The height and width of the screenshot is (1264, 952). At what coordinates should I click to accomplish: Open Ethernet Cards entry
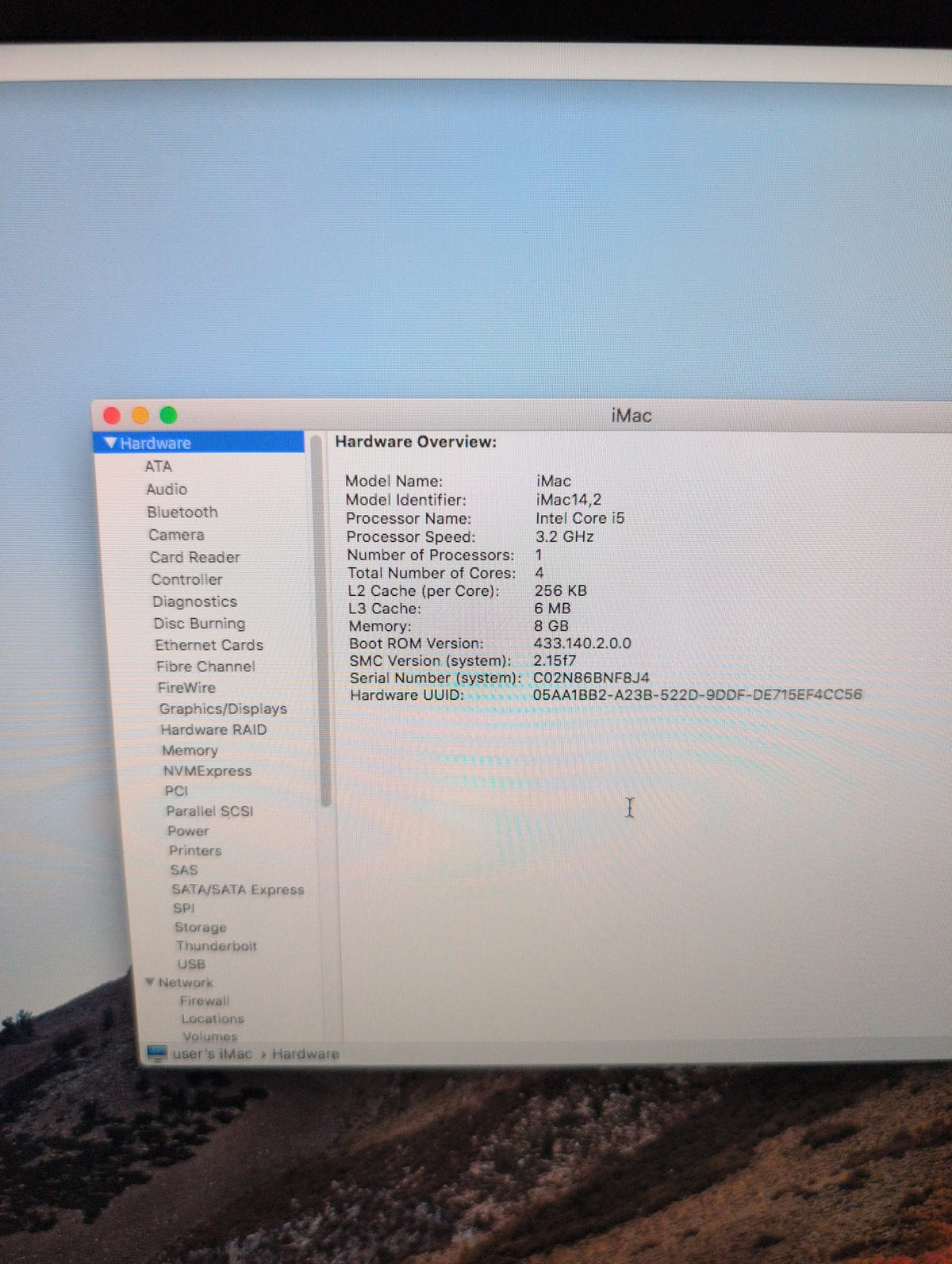(x=209, y=645)
